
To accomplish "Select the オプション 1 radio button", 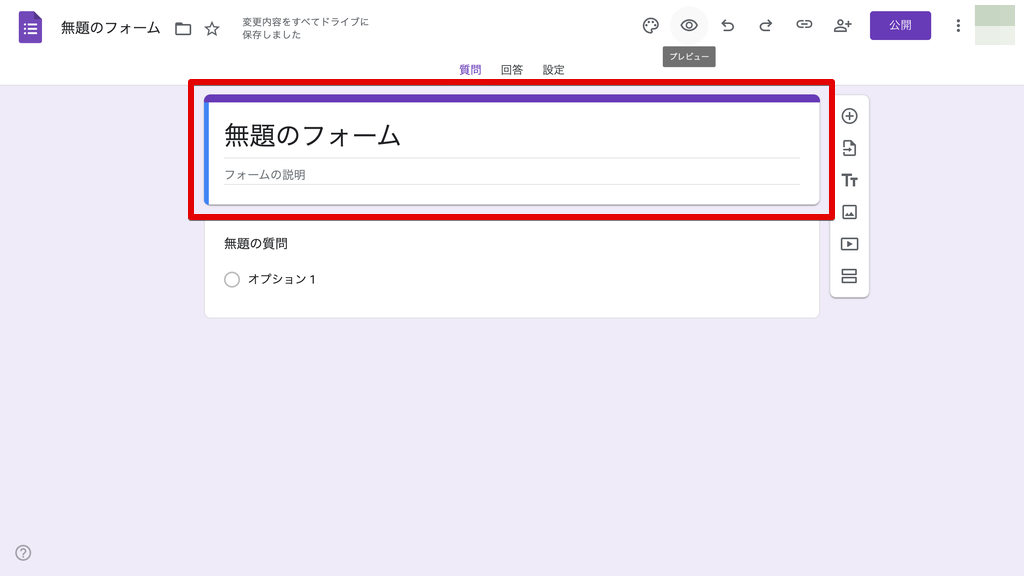I will tap(232, 280).
